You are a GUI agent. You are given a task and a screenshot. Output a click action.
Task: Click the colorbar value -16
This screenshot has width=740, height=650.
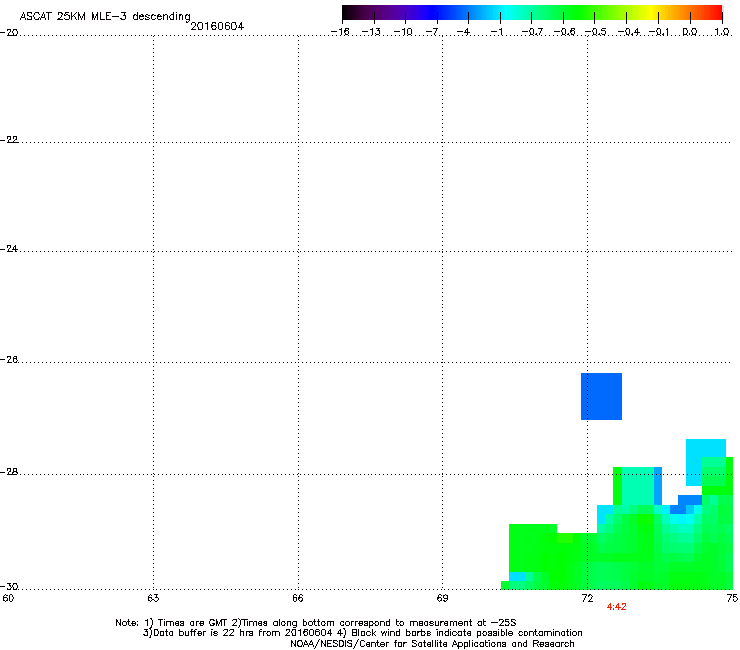point(340,32)
